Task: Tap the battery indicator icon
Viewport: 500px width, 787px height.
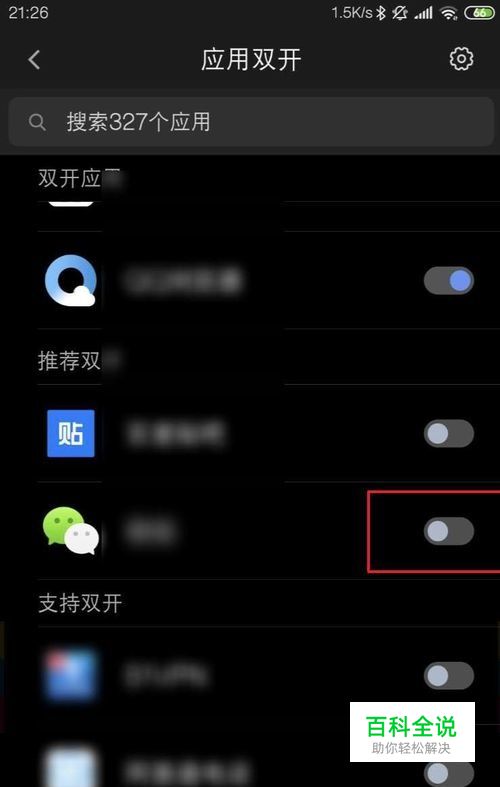Action: pyautogui.click(x=480, y=13)
